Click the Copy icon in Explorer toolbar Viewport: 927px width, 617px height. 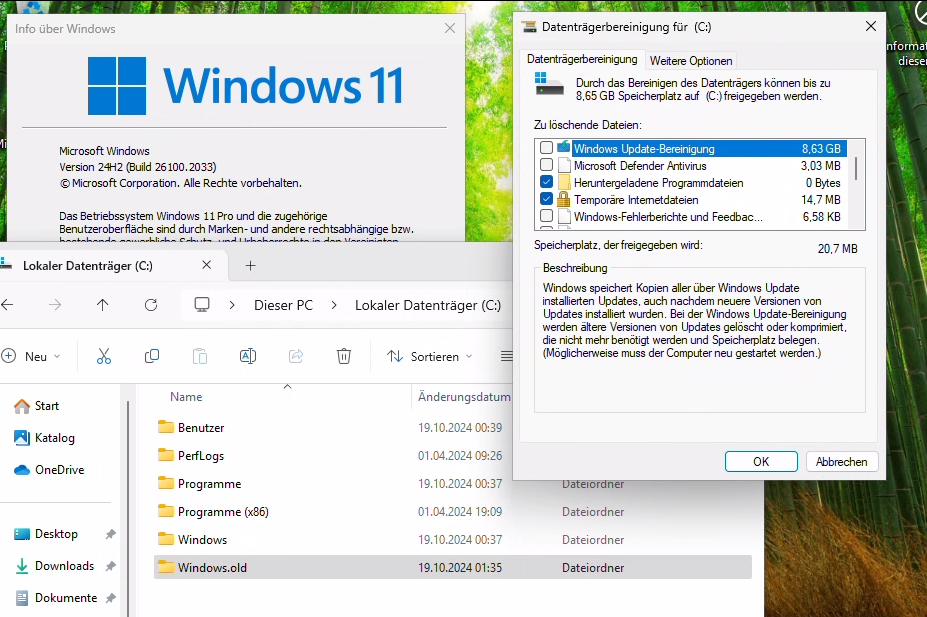coord(152,356)
